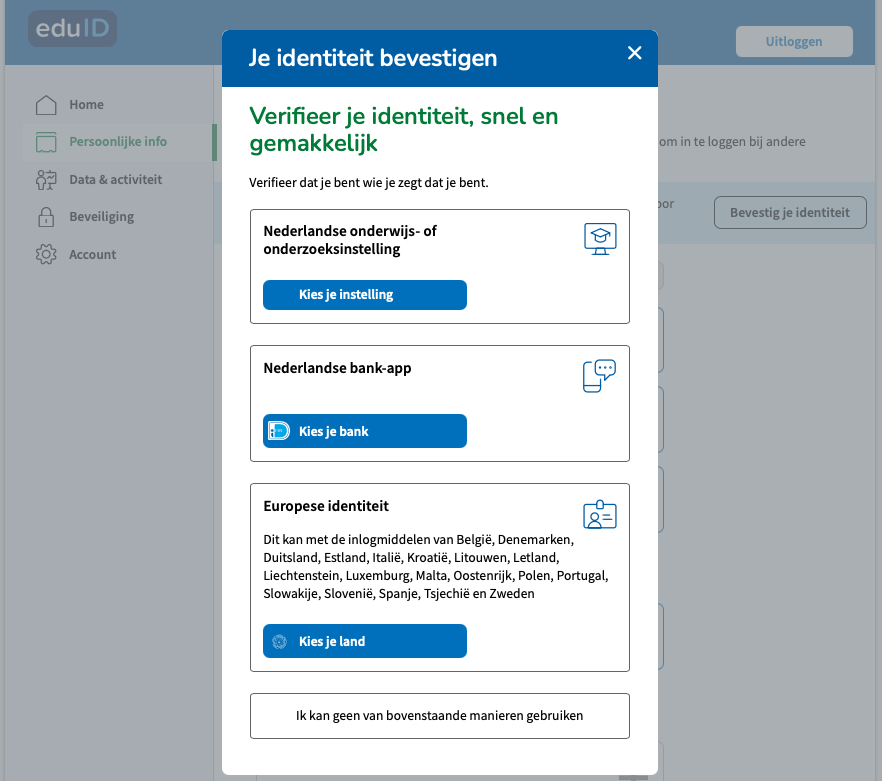
Task: Click the Persoonlijke info card icon
Action: 46,142
